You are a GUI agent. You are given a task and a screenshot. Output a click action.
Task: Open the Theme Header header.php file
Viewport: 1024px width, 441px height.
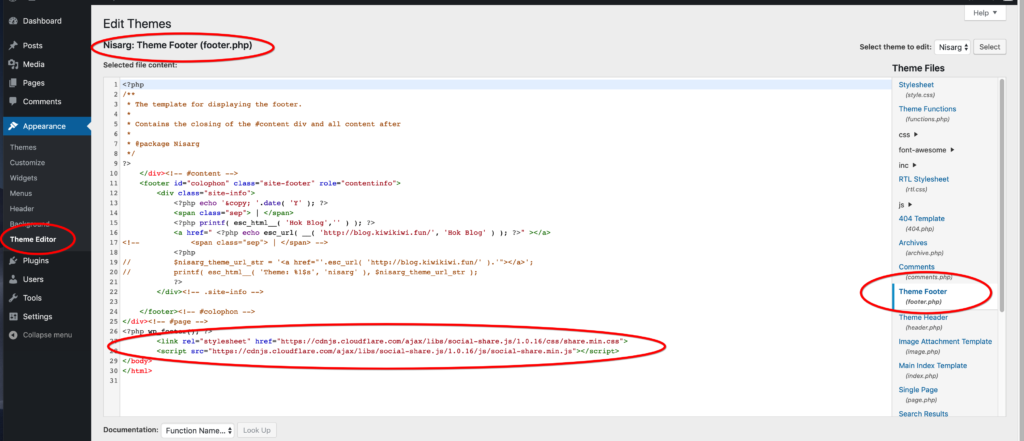(923, 318)
